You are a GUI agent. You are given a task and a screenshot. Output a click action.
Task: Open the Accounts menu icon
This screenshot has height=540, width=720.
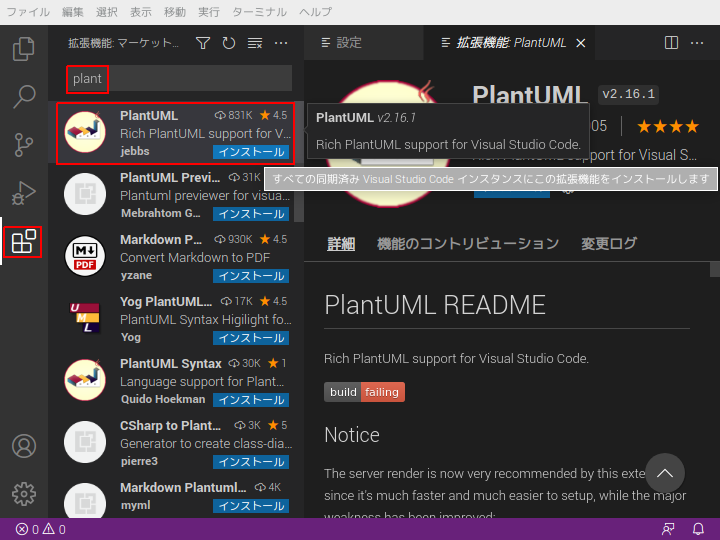(x=24, y=446)
